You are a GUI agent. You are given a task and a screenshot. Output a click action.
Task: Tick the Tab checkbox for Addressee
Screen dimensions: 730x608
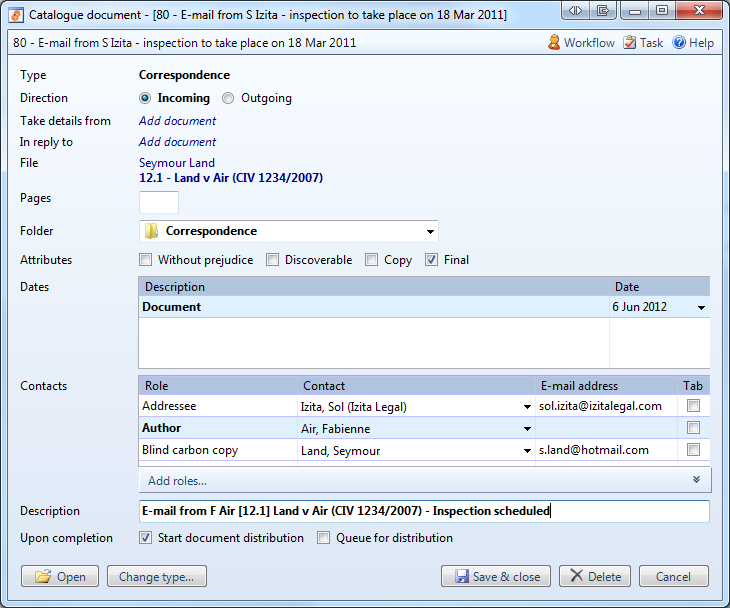(693, 406)
